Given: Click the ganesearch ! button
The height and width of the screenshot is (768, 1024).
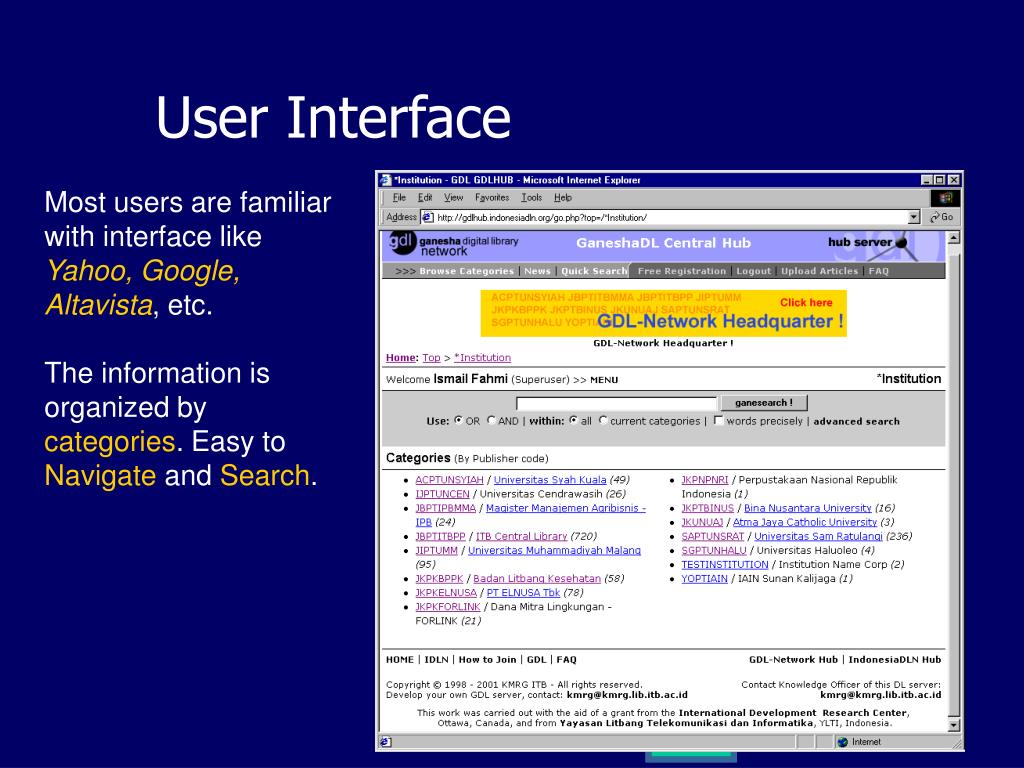Looking at the screenshot, I should tap(763, 403).
